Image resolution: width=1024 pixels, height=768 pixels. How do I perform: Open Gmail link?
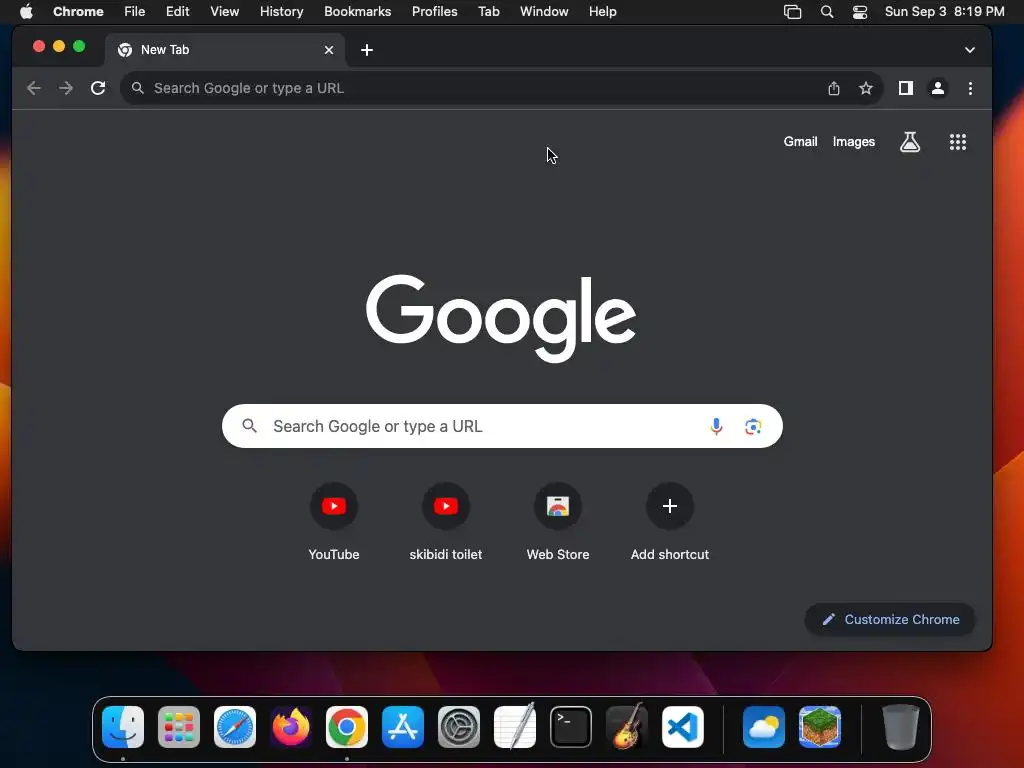[x=800, y=142]
